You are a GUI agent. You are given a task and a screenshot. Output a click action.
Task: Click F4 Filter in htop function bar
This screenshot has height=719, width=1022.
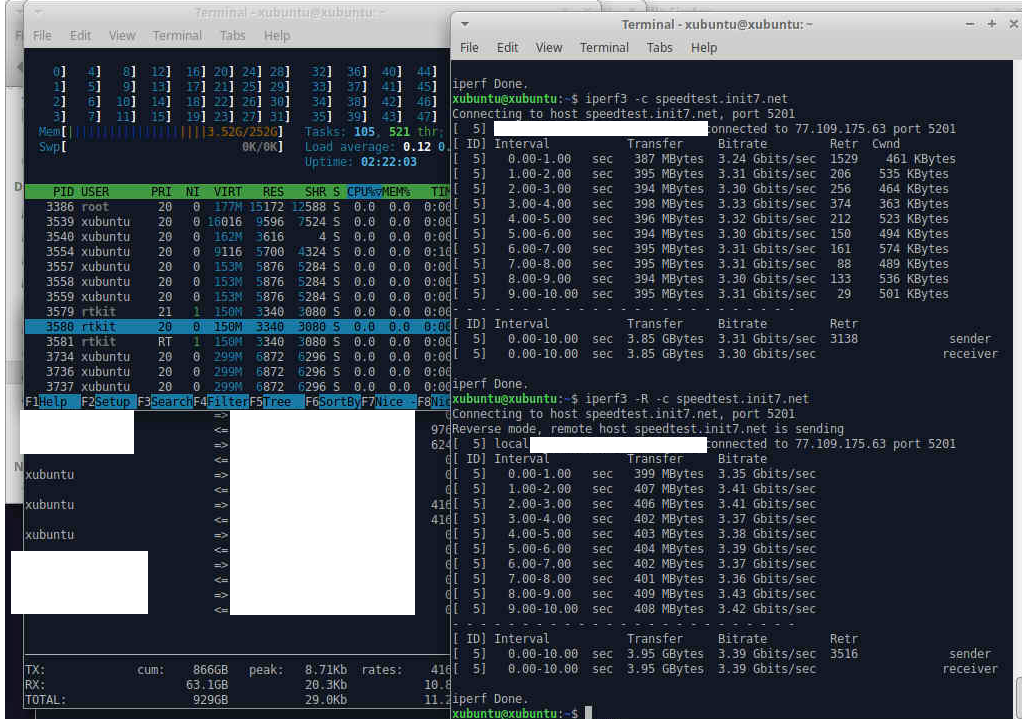221,402
